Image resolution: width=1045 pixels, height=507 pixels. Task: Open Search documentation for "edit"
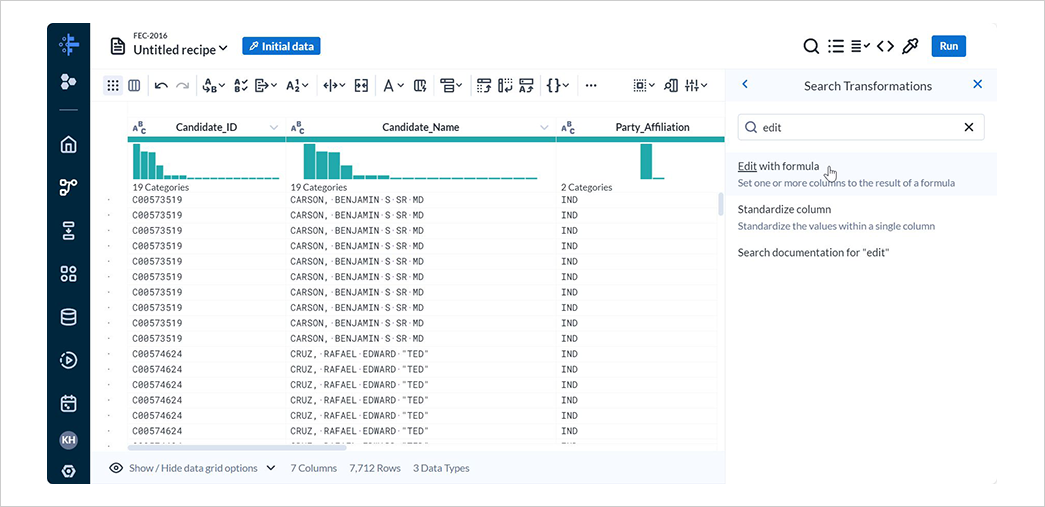click(814, 253)
